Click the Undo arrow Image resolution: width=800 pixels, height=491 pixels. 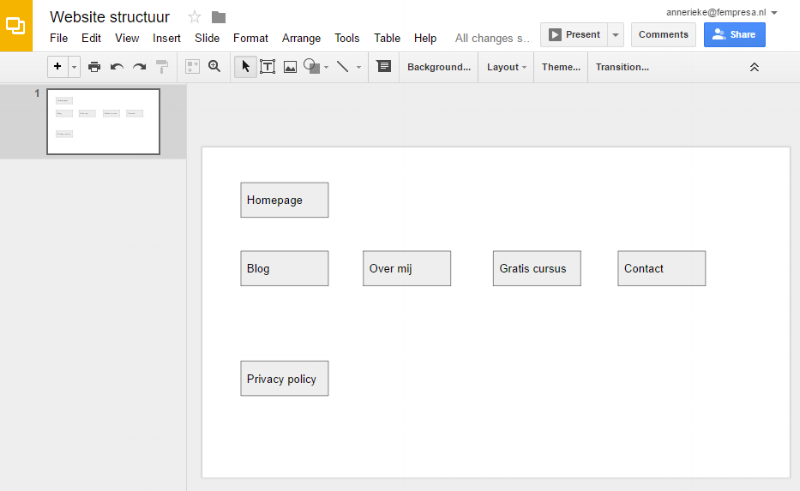(117, 67)
